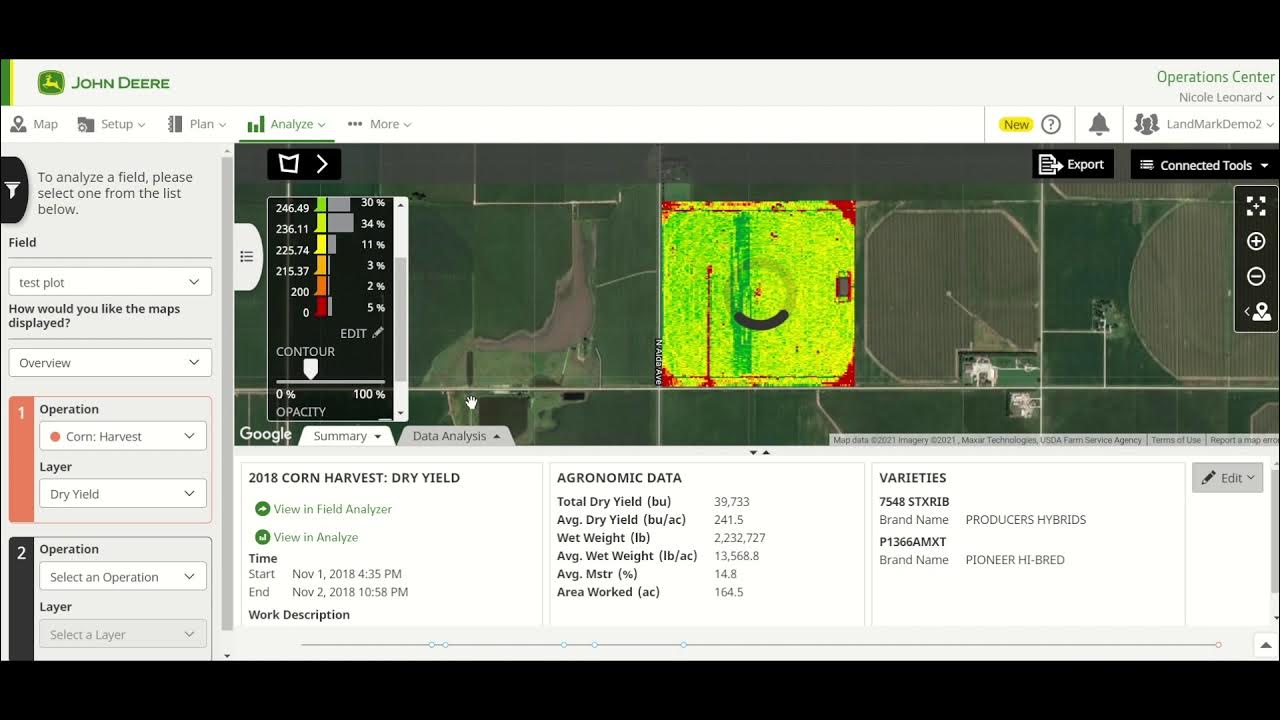
Task: Open the Corn: Harvest operation dropdown
Action: click(122, 436)
